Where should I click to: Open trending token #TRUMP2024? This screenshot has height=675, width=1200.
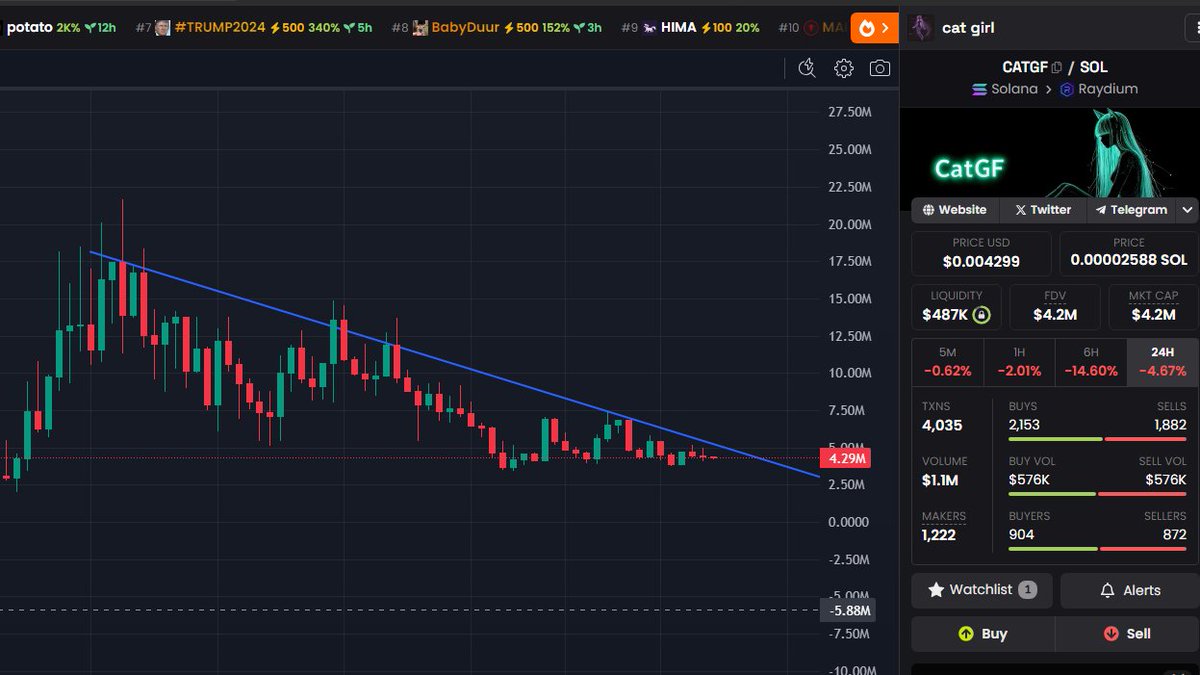253,28
